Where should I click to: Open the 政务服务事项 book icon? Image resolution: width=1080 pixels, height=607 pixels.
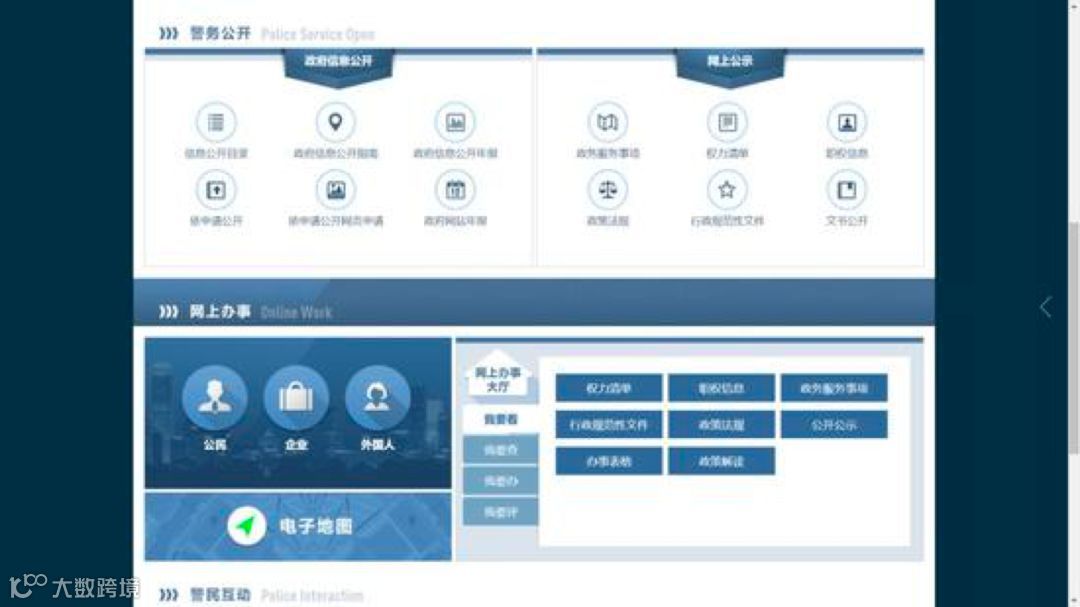point(608,123)
